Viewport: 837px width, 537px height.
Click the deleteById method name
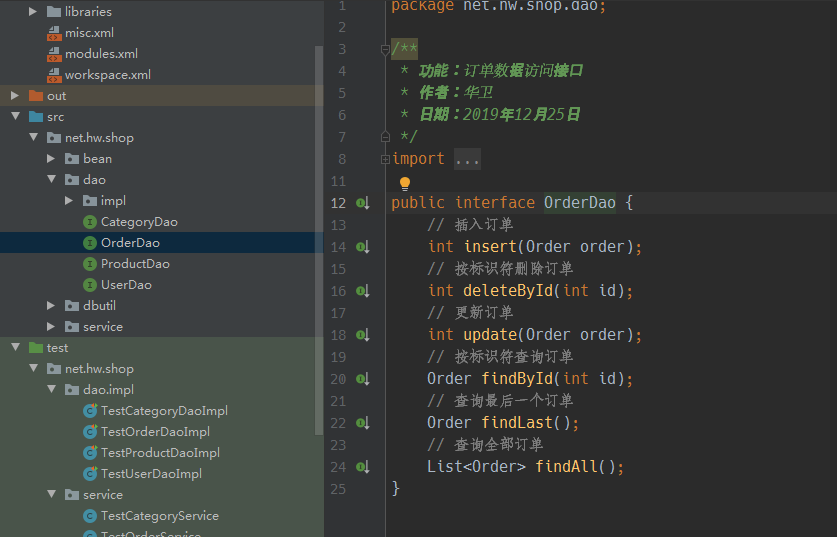point(508,291)
